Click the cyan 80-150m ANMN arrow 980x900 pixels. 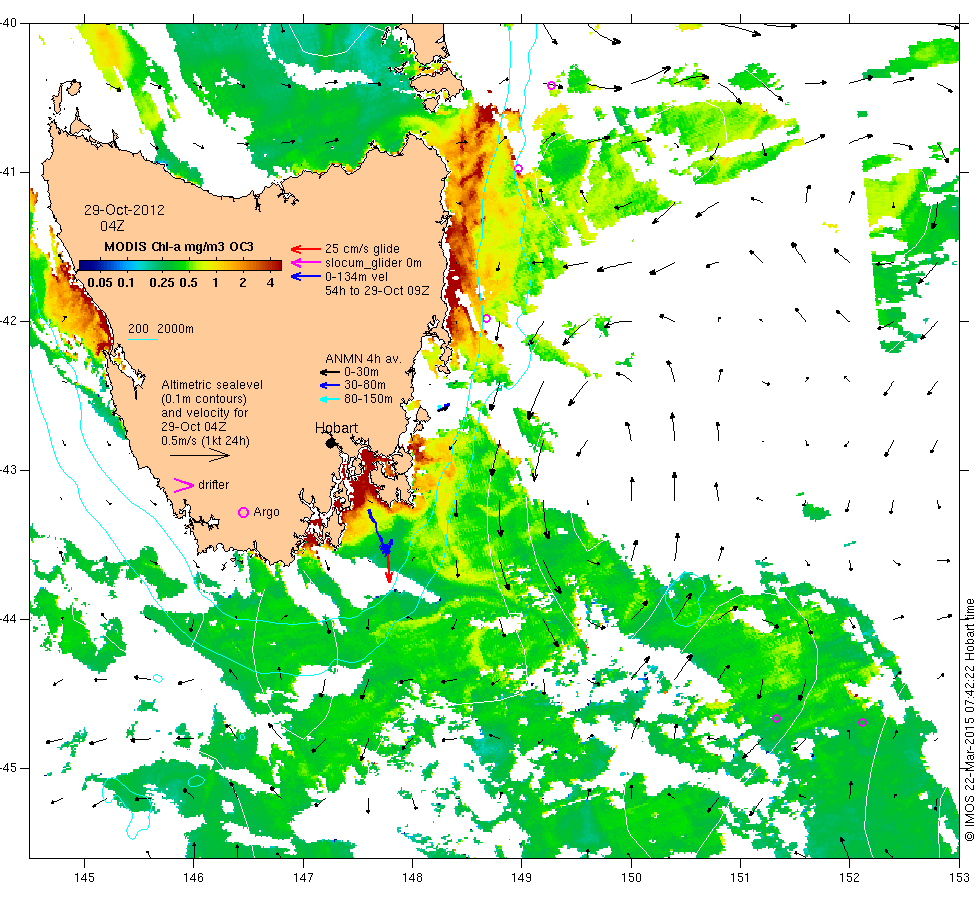[x=329, y=399]
